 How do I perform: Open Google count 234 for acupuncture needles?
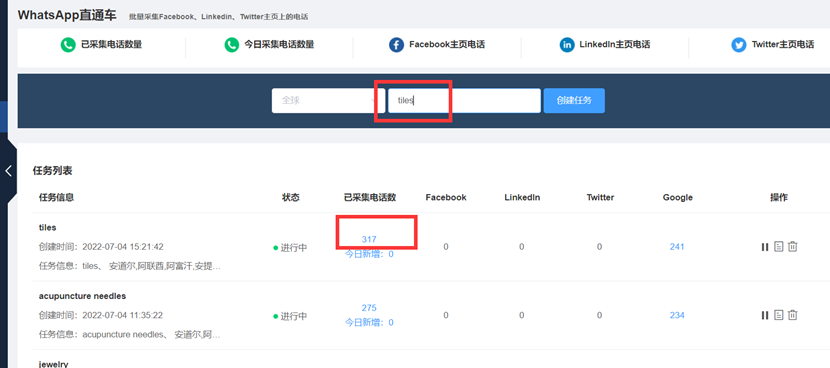point(677,316)
